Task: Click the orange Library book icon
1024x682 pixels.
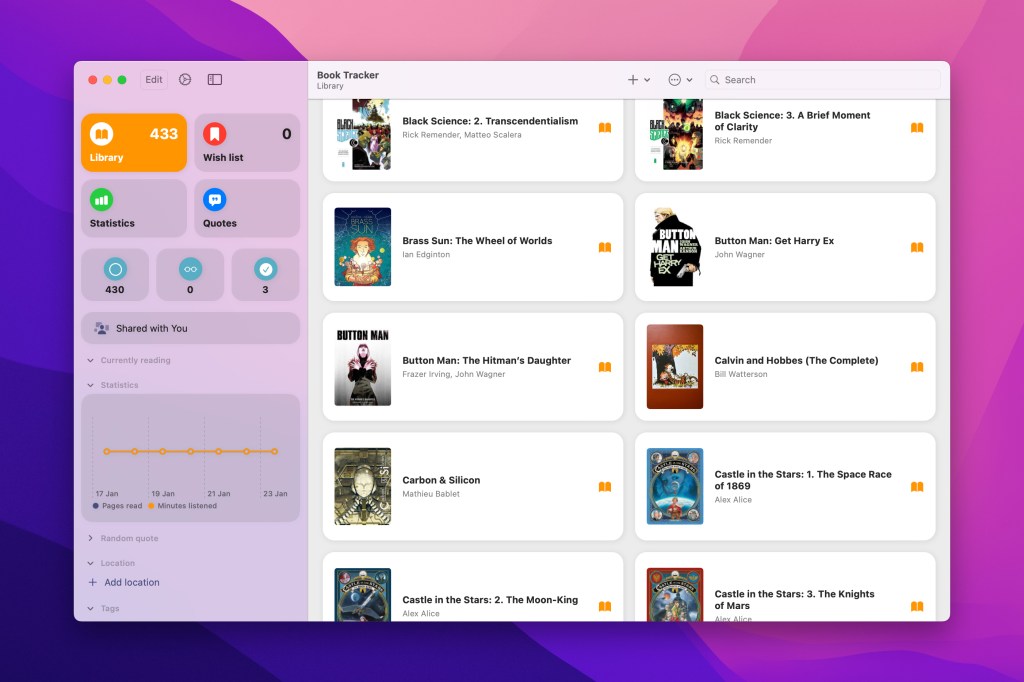Action: (x=101, y=134)
